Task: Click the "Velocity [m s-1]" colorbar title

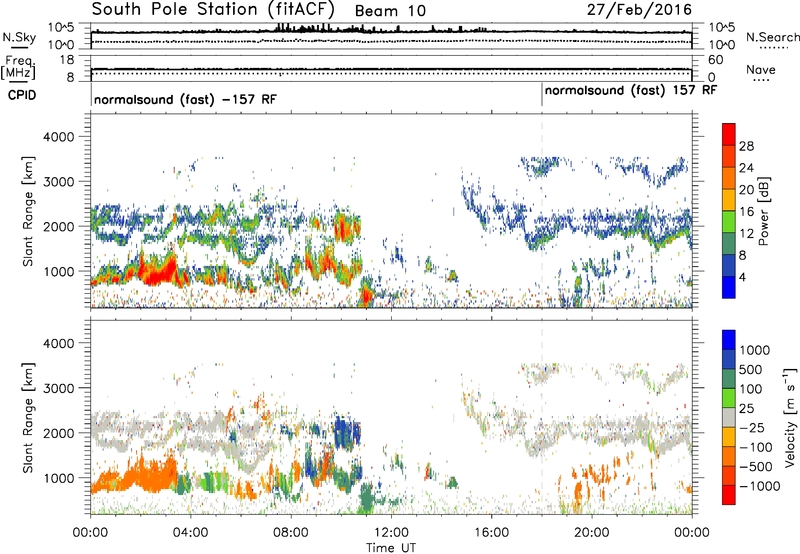Action: (x=790, y=417)
